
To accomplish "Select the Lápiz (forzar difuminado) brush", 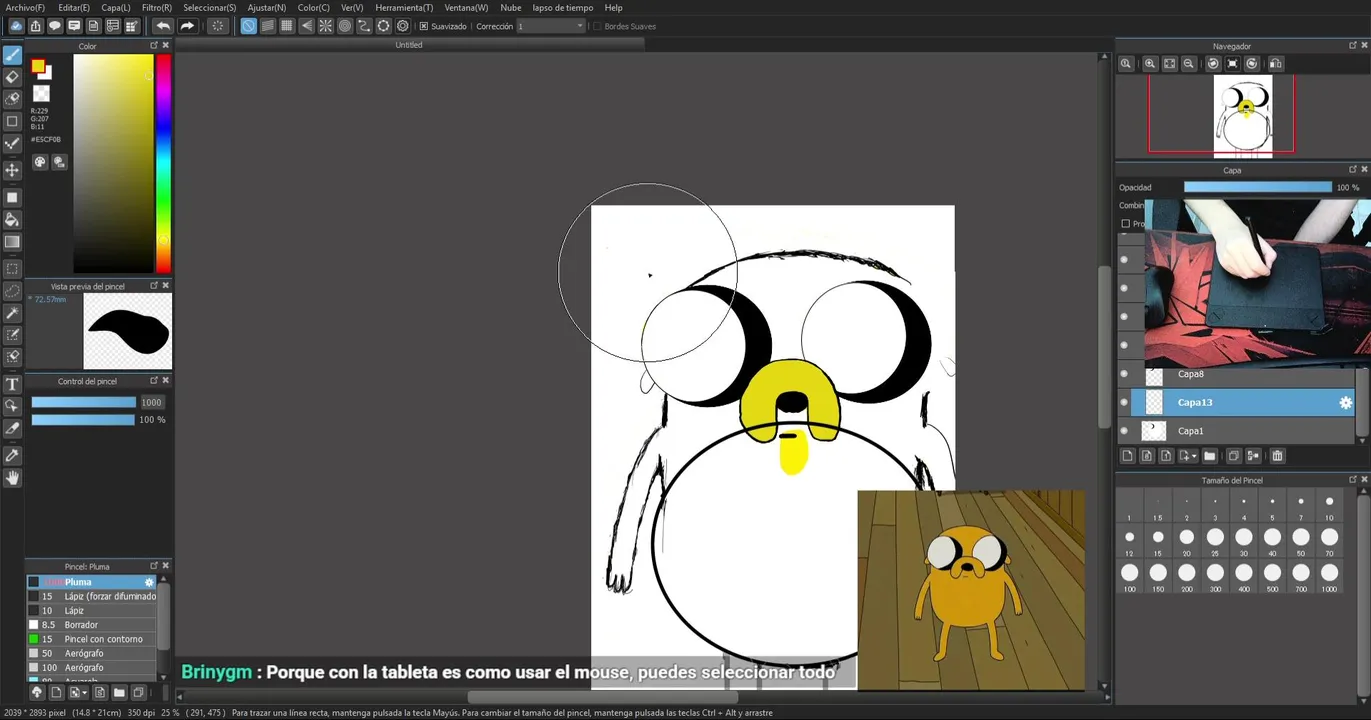I will point(92,596).
